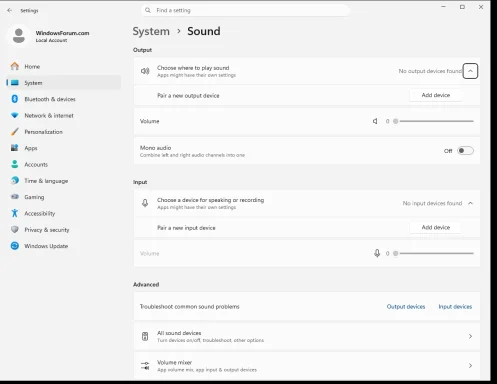The width and height of the screenshot is (497, 384).
Task: Click the Home house icon
Action: click(15, 66)
